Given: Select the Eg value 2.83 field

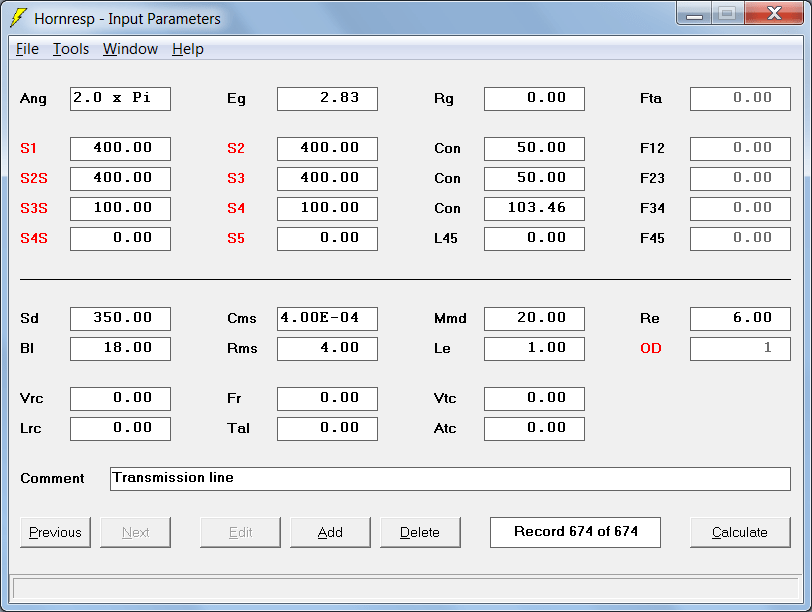Looking at the screenshot, I should pos(327,99).
